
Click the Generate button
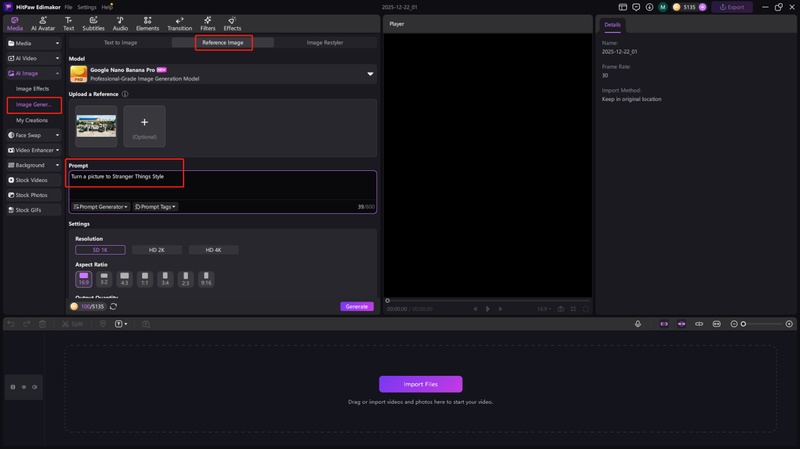coord(357,307)
